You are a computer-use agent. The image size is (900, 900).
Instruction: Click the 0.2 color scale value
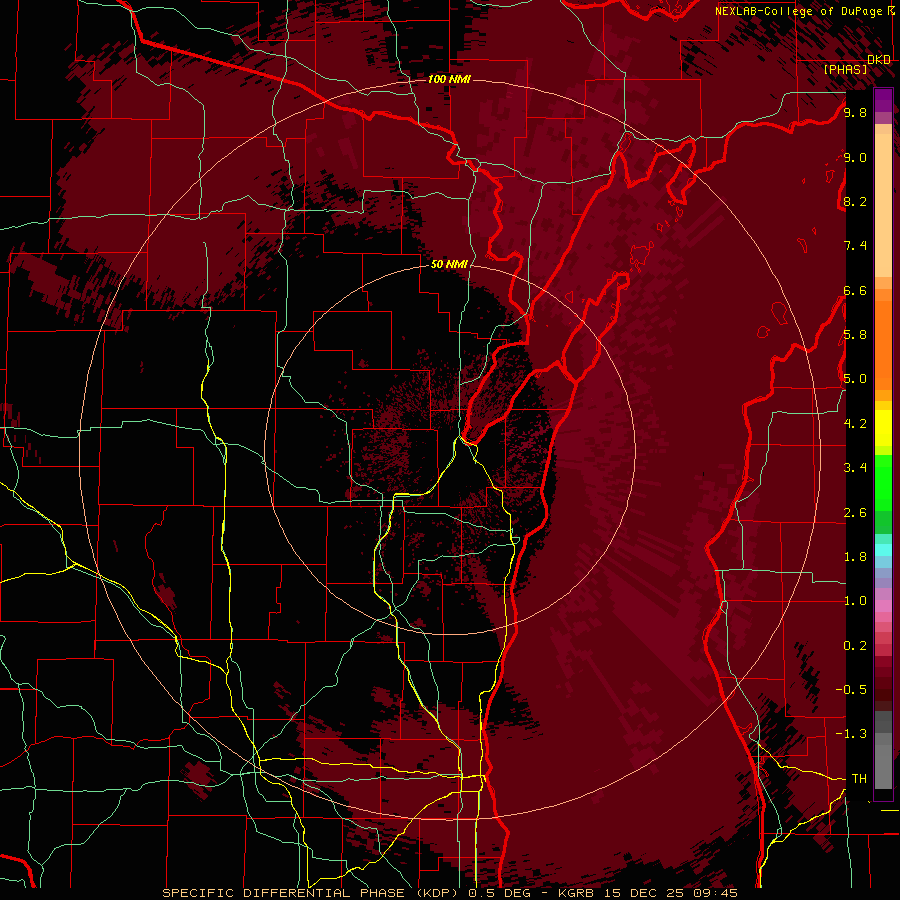tap(855, 646)
